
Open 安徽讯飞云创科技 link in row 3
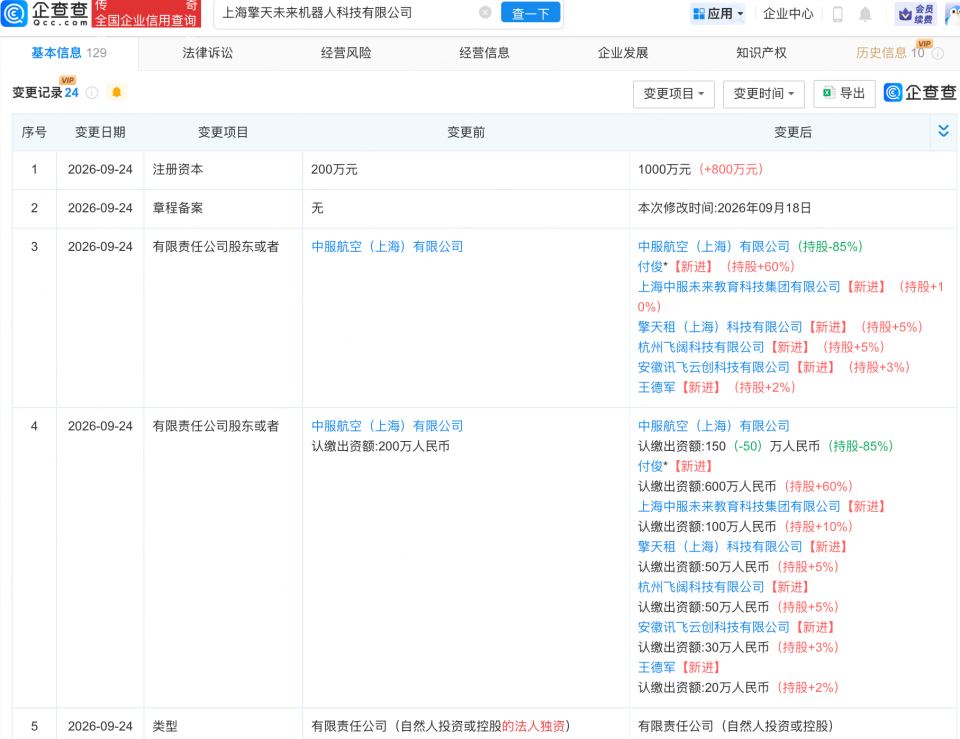713,367
